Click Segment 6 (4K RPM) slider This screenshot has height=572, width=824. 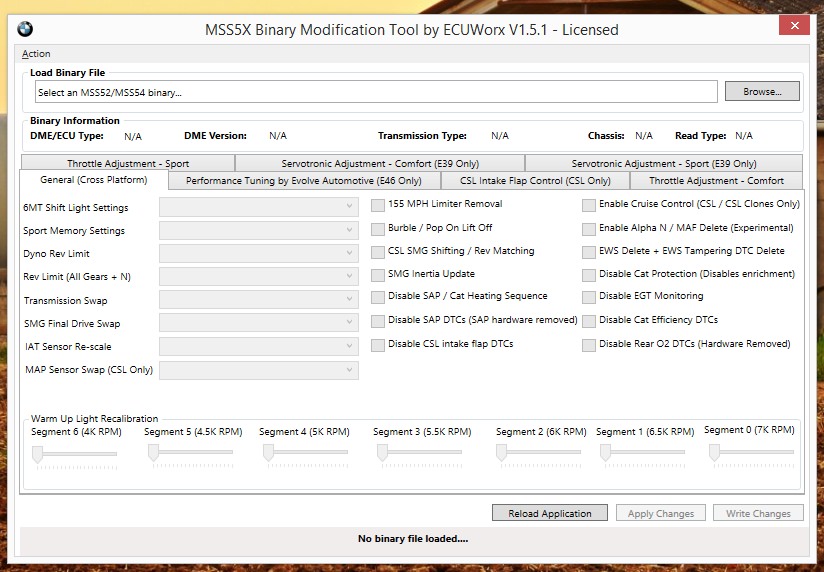pyautogui.click(x=74, y=455)
